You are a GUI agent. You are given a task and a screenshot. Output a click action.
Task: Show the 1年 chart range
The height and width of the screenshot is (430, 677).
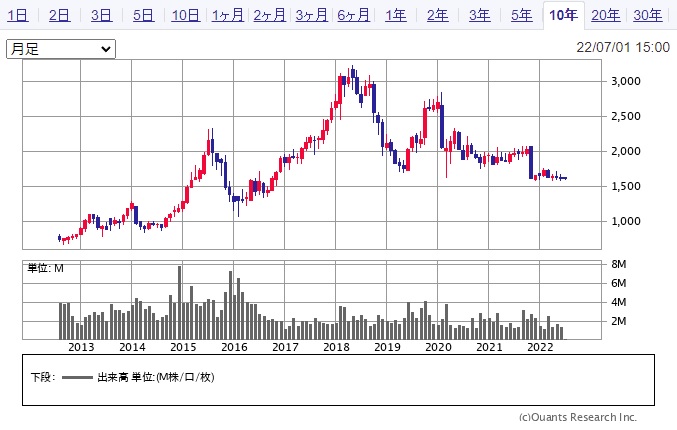(395, 16)
